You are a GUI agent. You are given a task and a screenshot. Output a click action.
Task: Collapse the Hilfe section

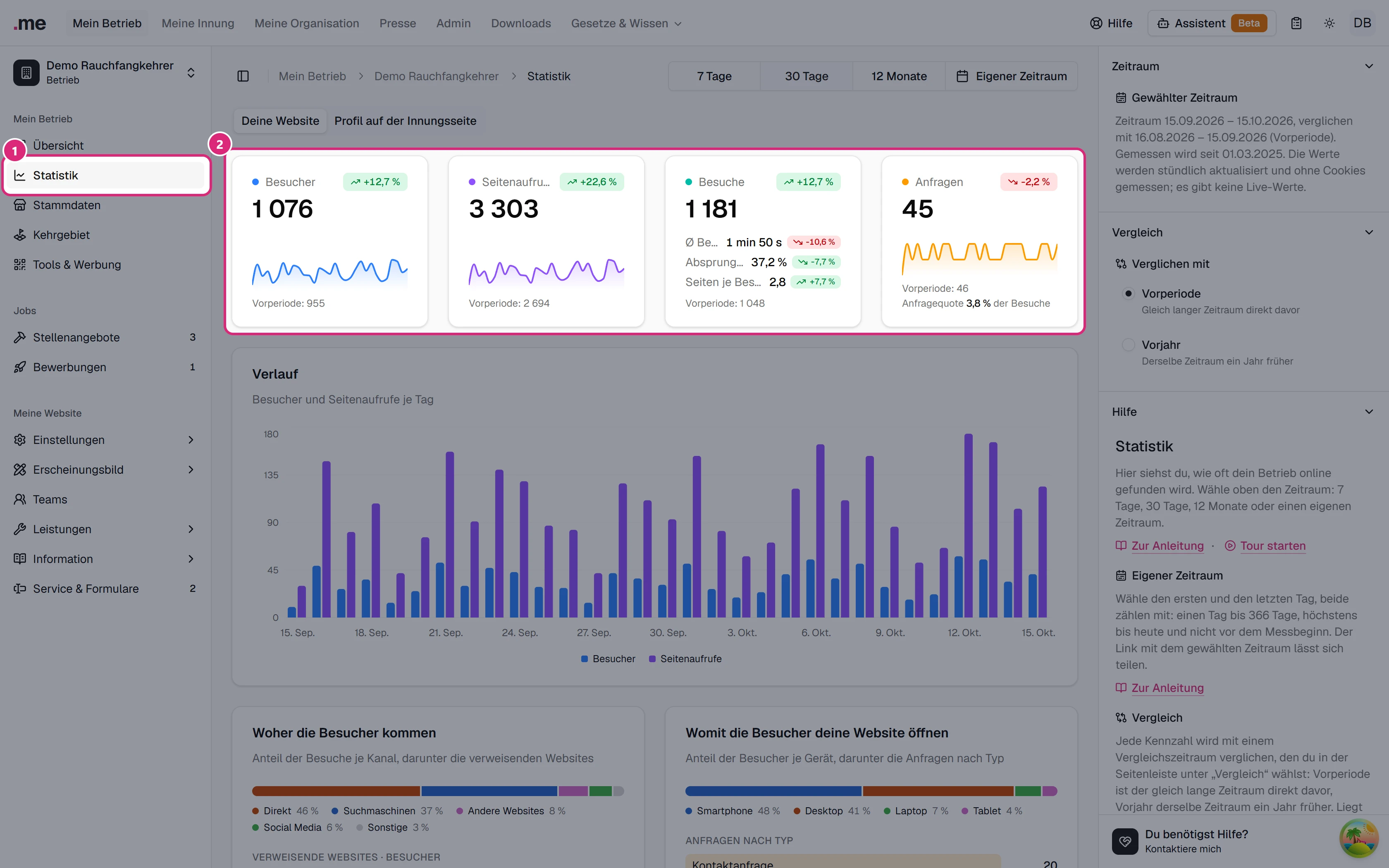tap(1369, 412)
